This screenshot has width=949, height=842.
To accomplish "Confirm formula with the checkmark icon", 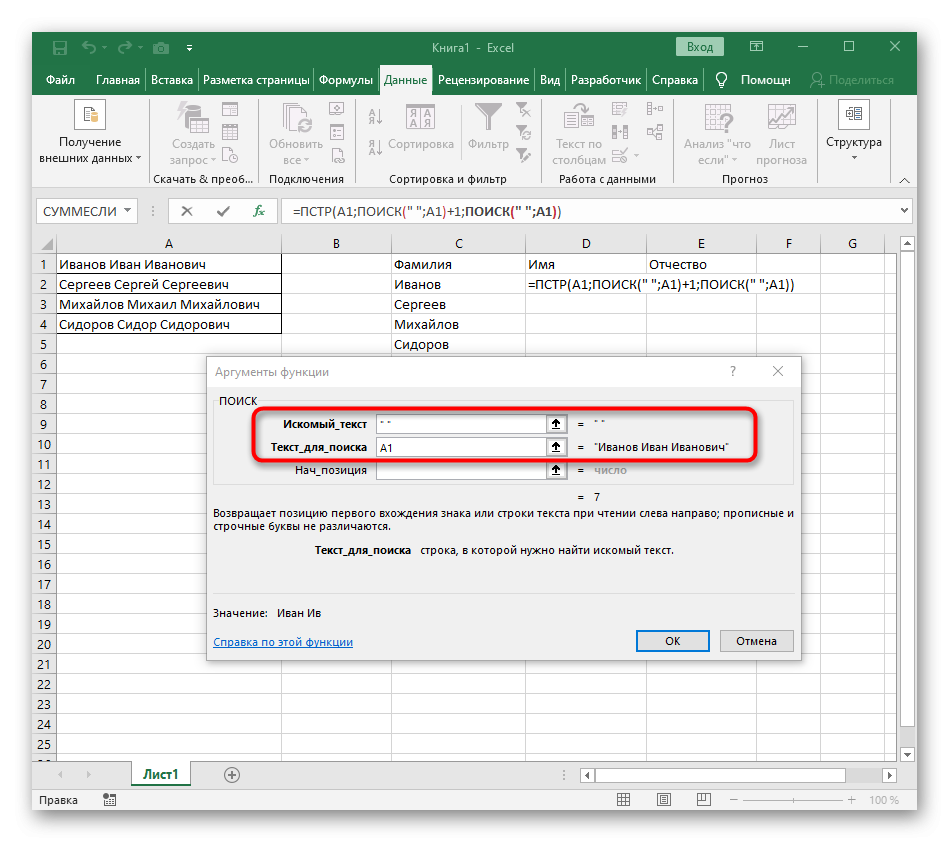I will pyautogui.click(x=223, y=212).
